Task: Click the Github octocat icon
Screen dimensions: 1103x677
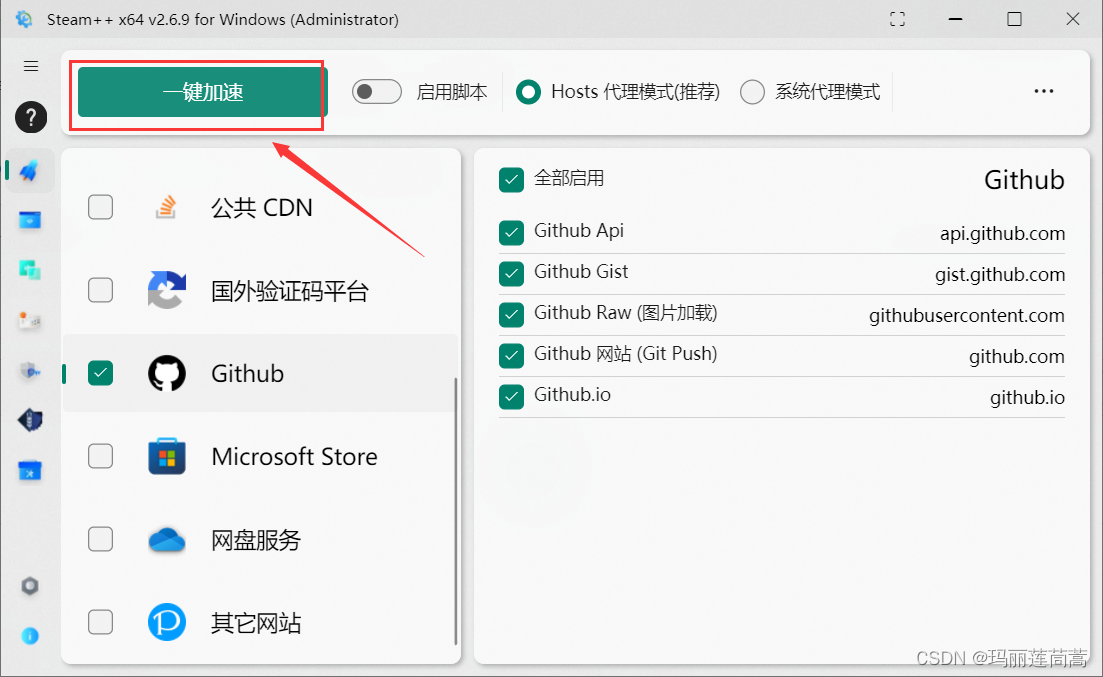Action: pos(167,373)
